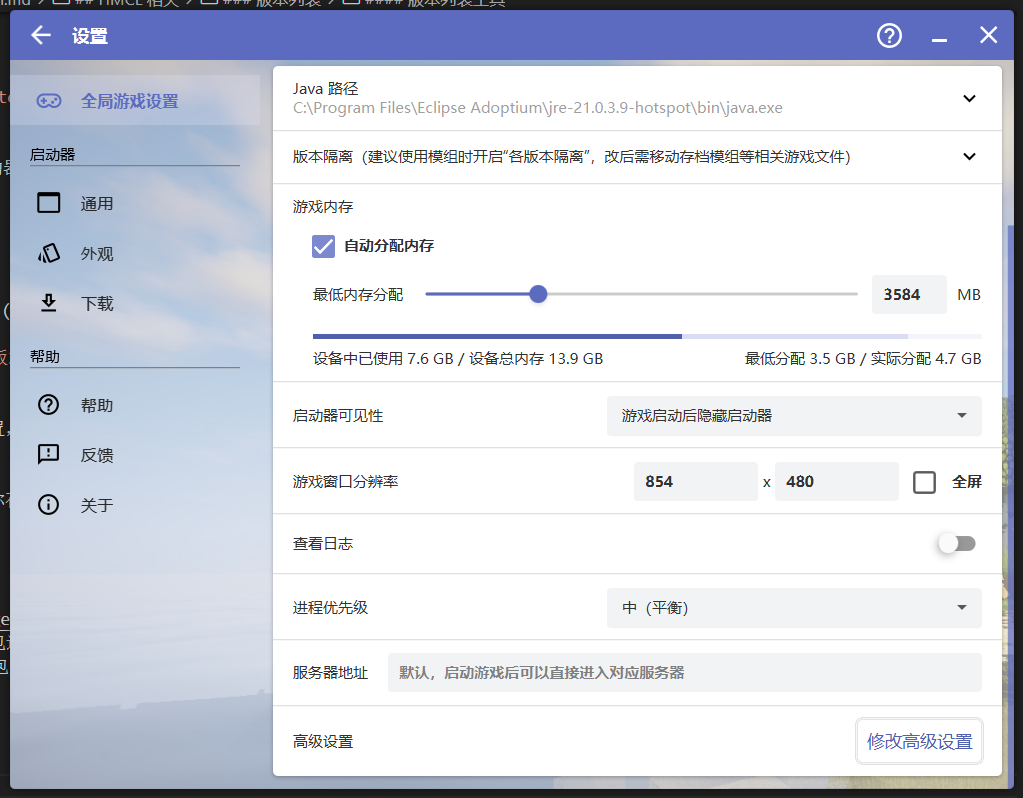The image size is (1023, 798).
Task: Click the info icon beside 关于
Action: pos(48,505)
